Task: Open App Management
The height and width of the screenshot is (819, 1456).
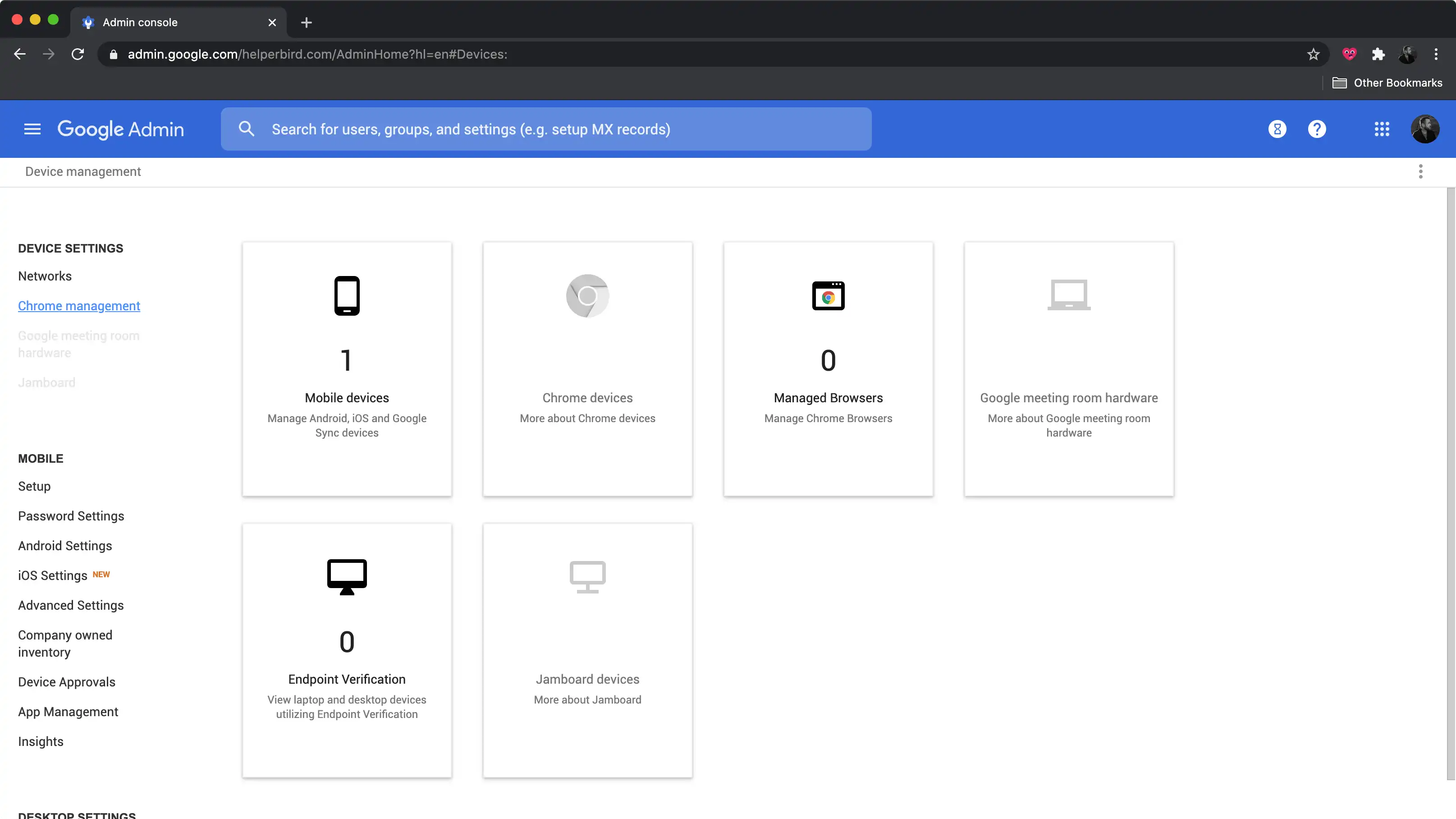Action: [x=68, y=712]
